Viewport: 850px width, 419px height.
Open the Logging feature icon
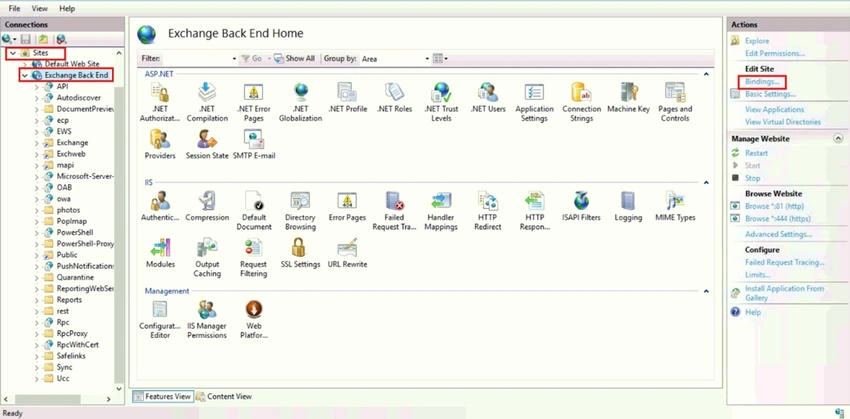coord(628,201)
